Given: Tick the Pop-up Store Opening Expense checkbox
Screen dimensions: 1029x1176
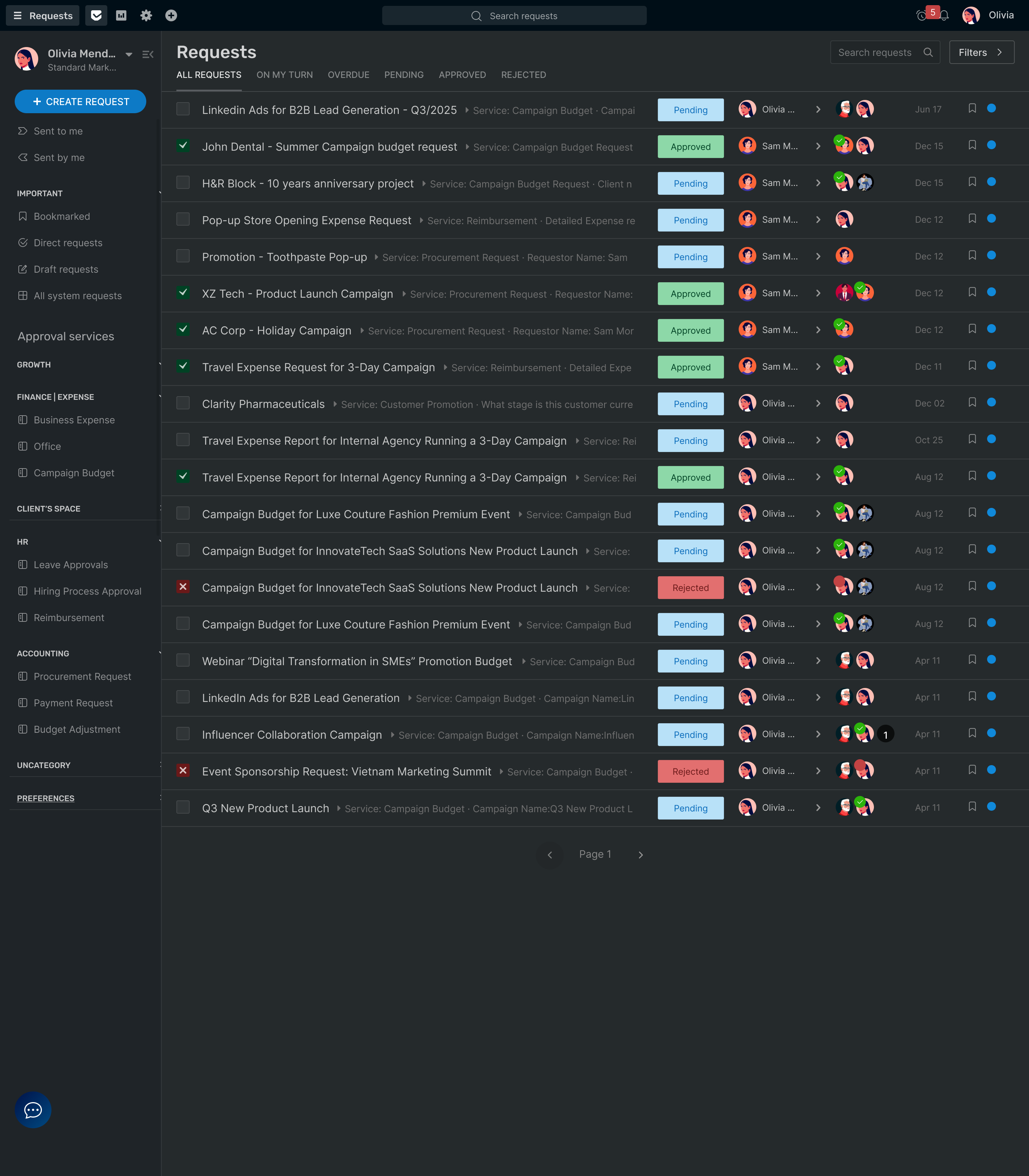Looking at the screenshot, I should tap(183, 219).
